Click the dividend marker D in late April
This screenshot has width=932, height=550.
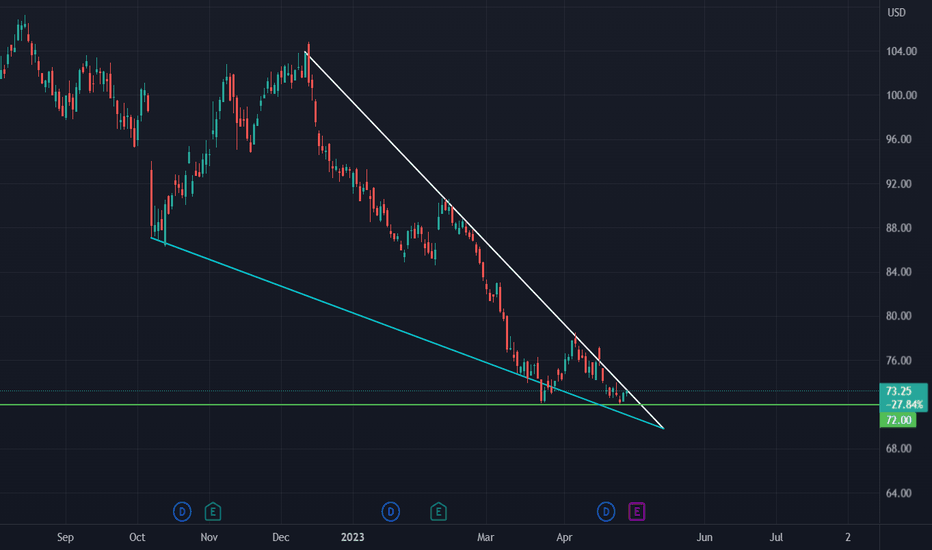[x=606, y=511]
